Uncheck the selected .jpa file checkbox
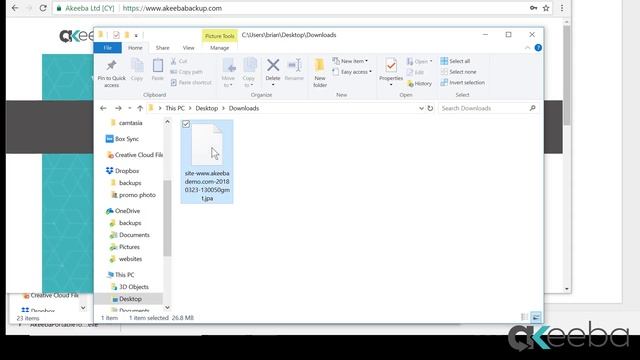 click(x=186, y=124)
